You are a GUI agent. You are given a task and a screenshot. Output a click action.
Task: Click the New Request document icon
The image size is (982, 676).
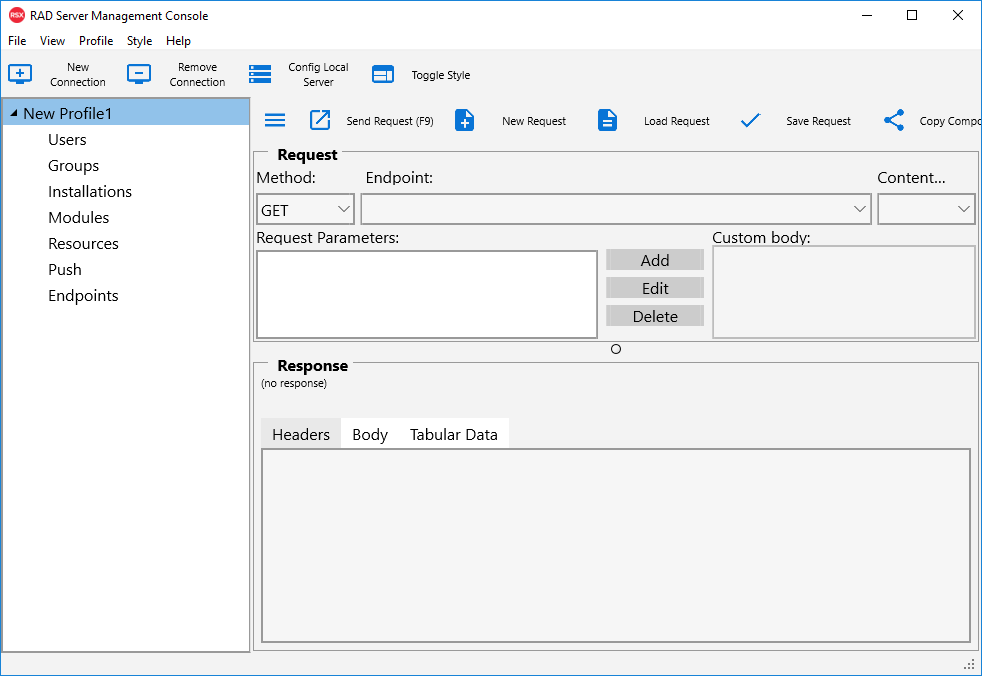(464, 120)
